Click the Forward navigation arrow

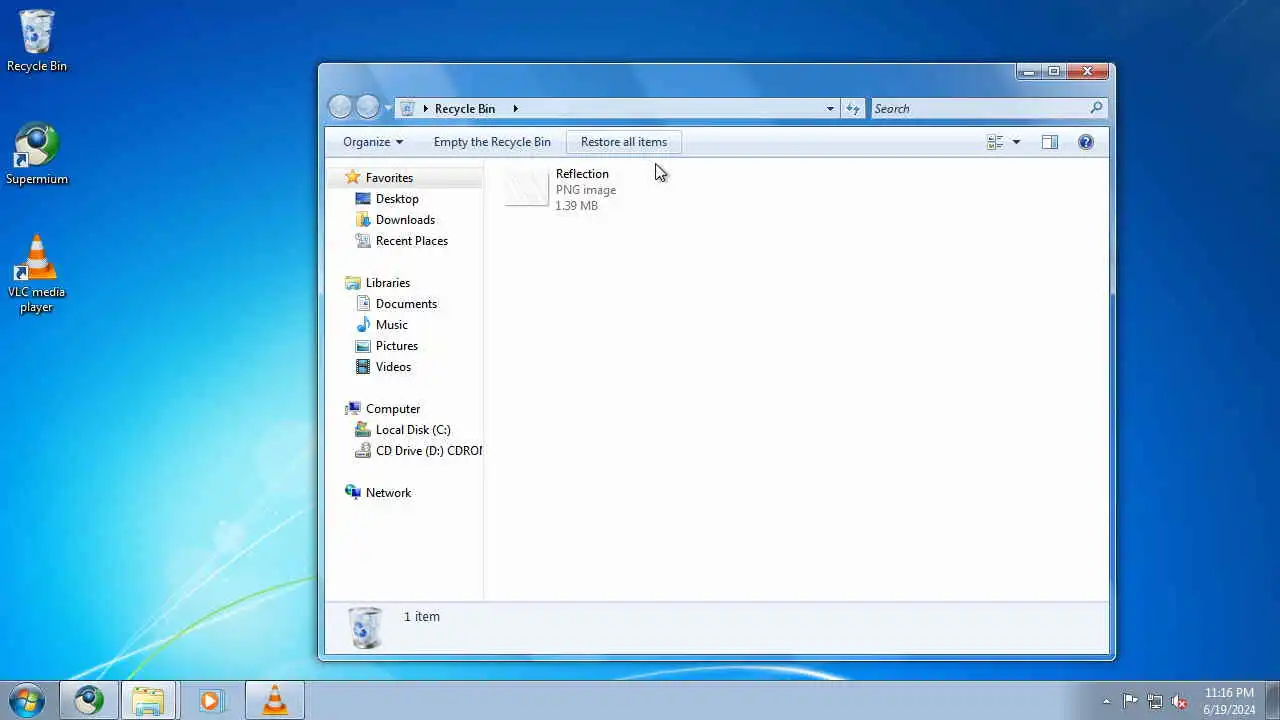[x=368, y=107]
